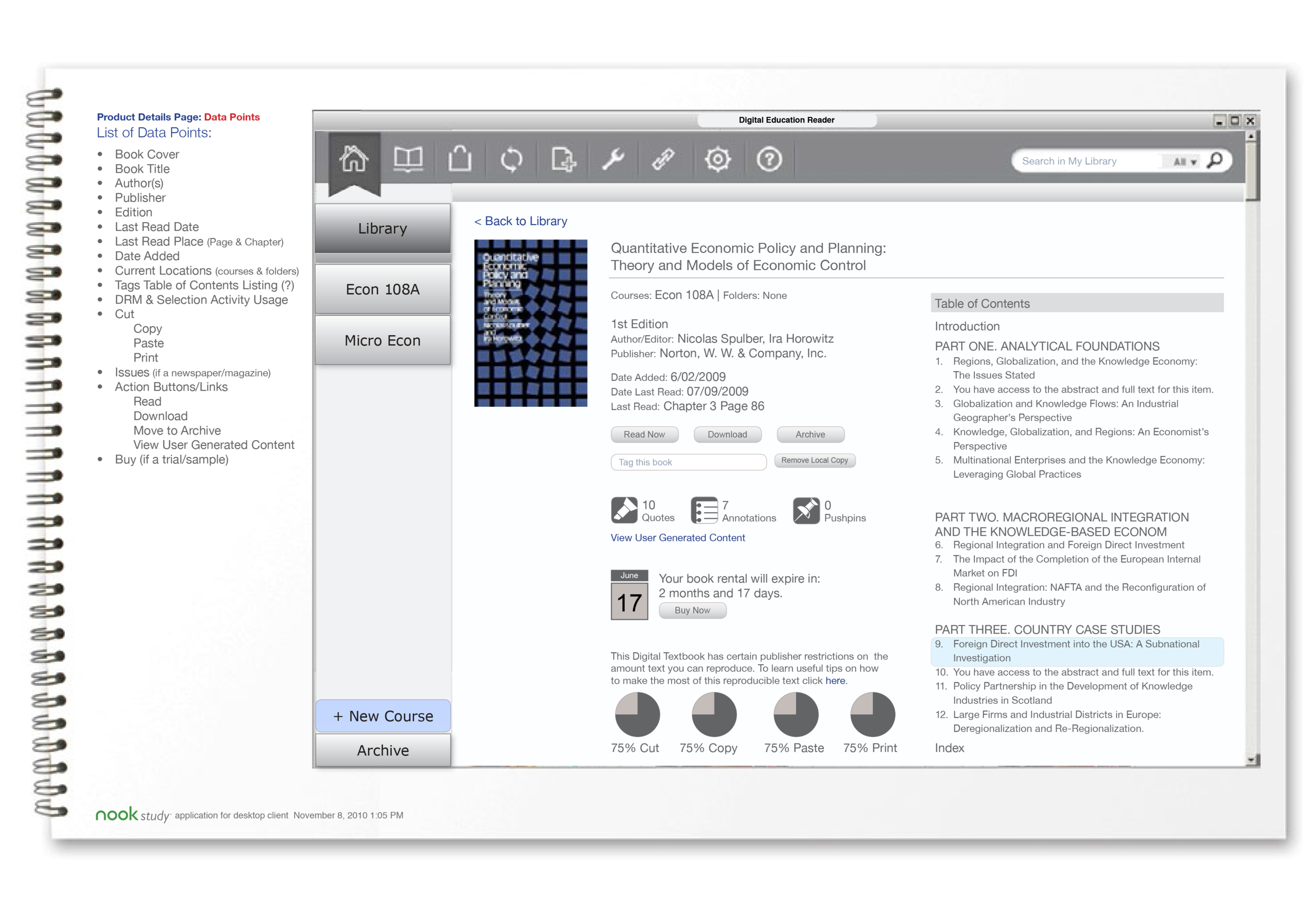The image size is (1316, 900).
Task: Focus the Tag this book field
Action: [x=689, y=462]
